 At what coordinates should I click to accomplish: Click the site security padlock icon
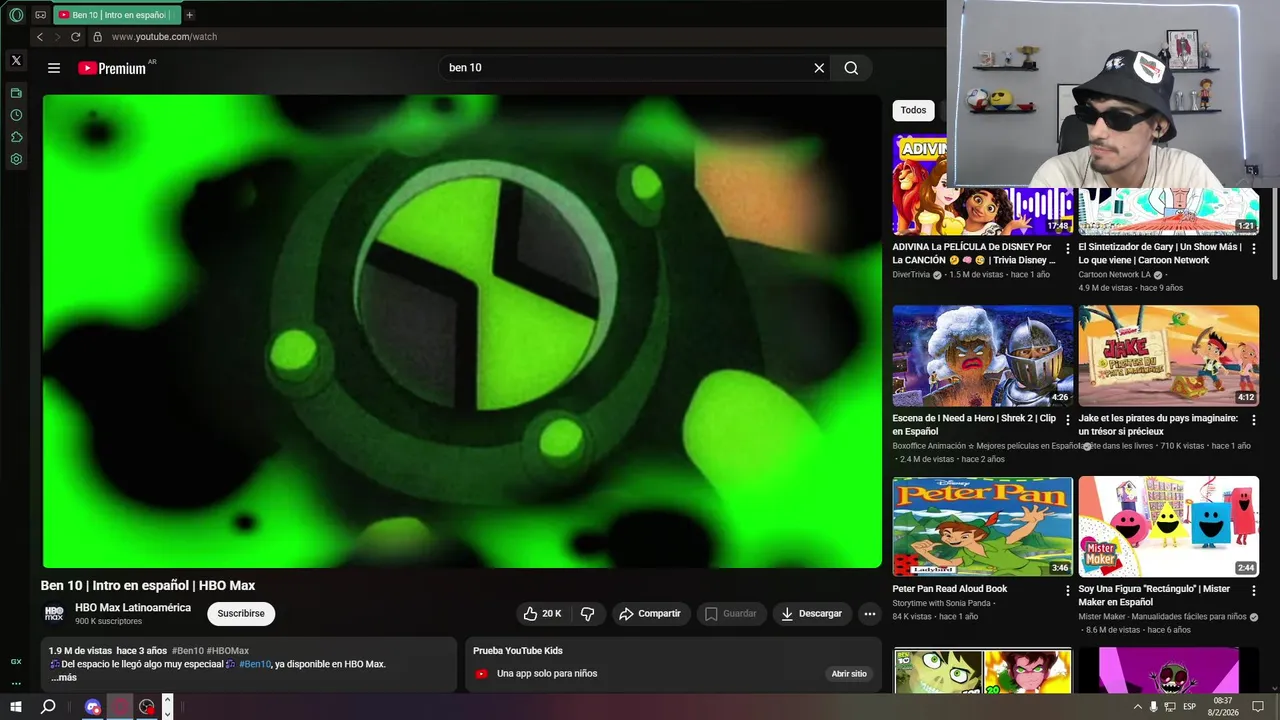coord(97,37)
